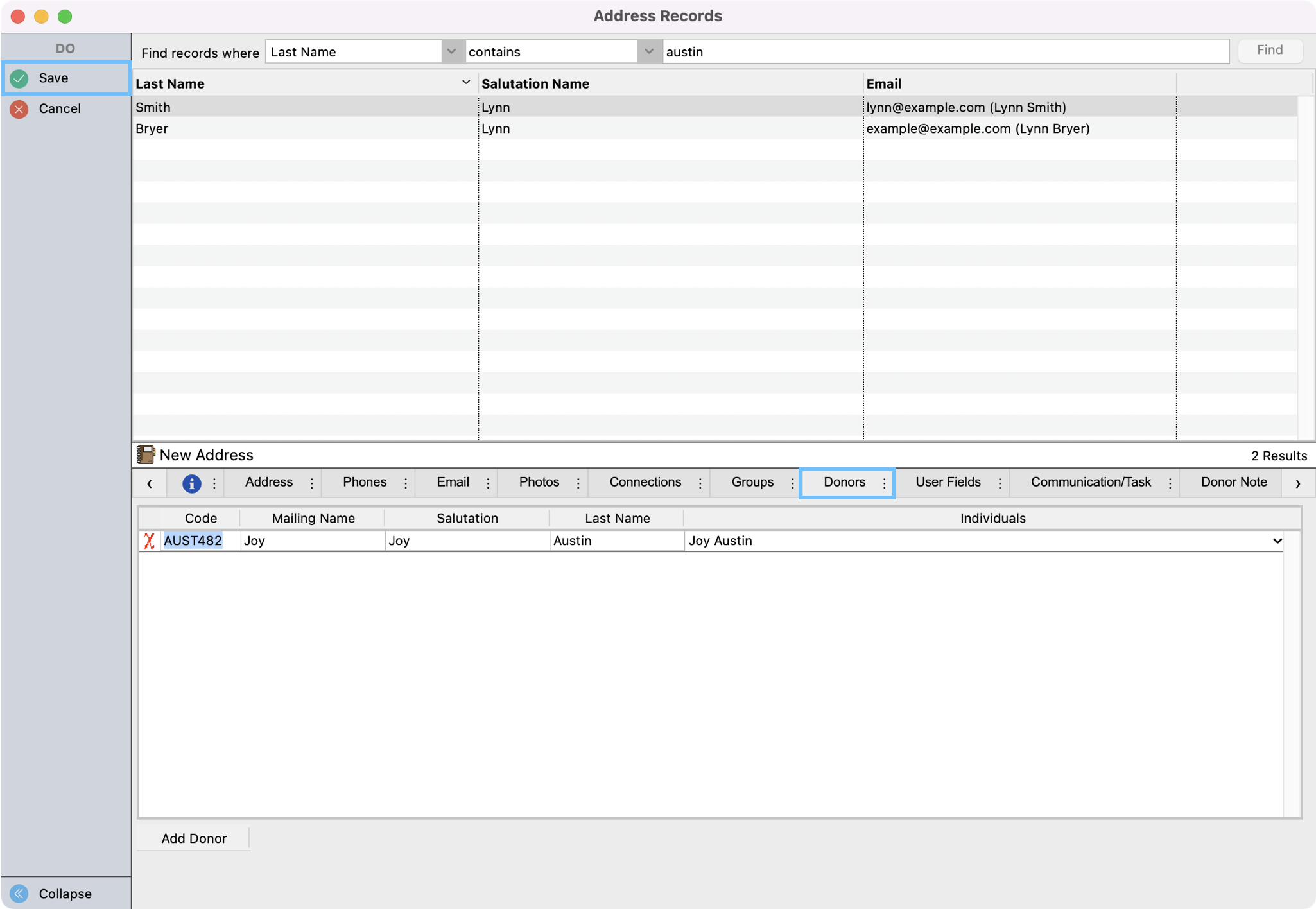The width and height of the screenshot is (1316, 909).
Task: Switch to the Phones tab
Action: point(364,482)
